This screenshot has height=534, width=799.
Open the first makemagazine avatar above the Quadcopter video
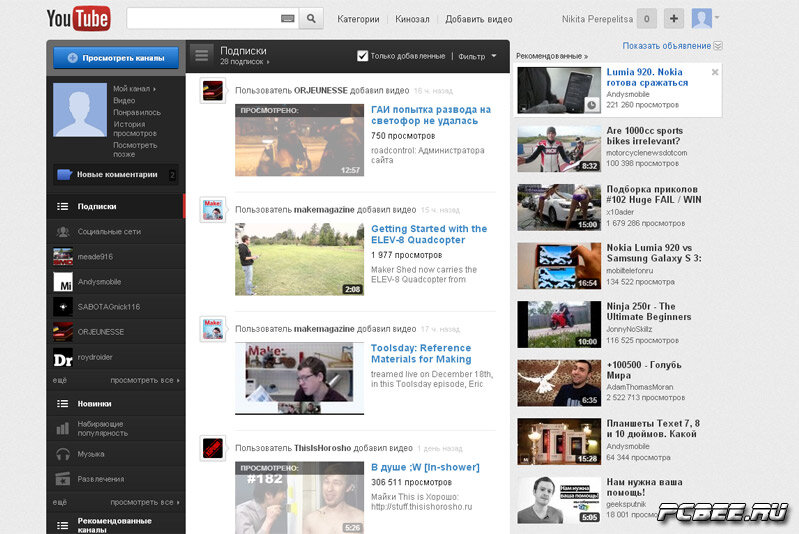point(212,209)
